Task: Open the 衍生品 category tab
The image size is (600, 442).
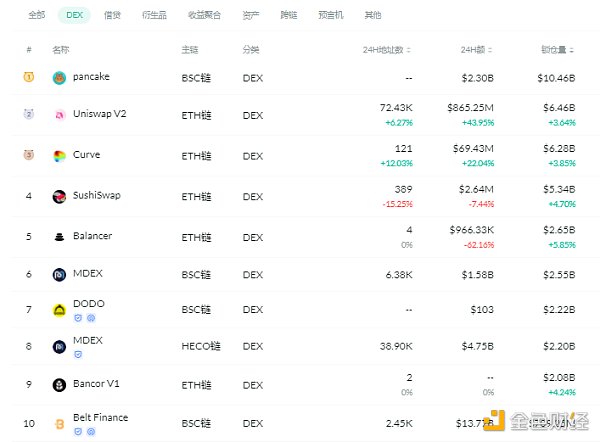Action: 154,15
